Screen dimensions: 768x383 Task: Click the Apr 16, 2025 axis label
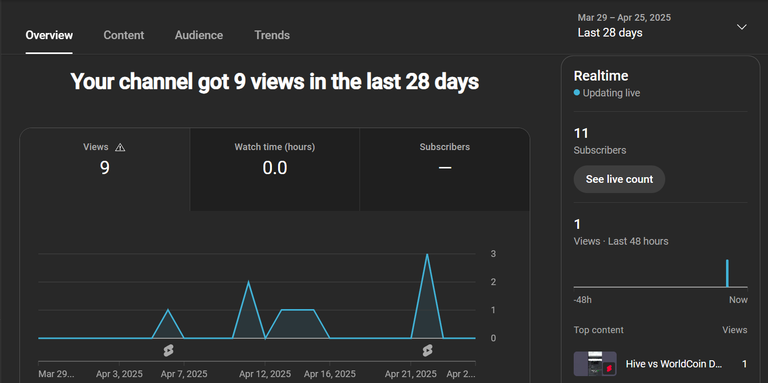pos(330,374)
